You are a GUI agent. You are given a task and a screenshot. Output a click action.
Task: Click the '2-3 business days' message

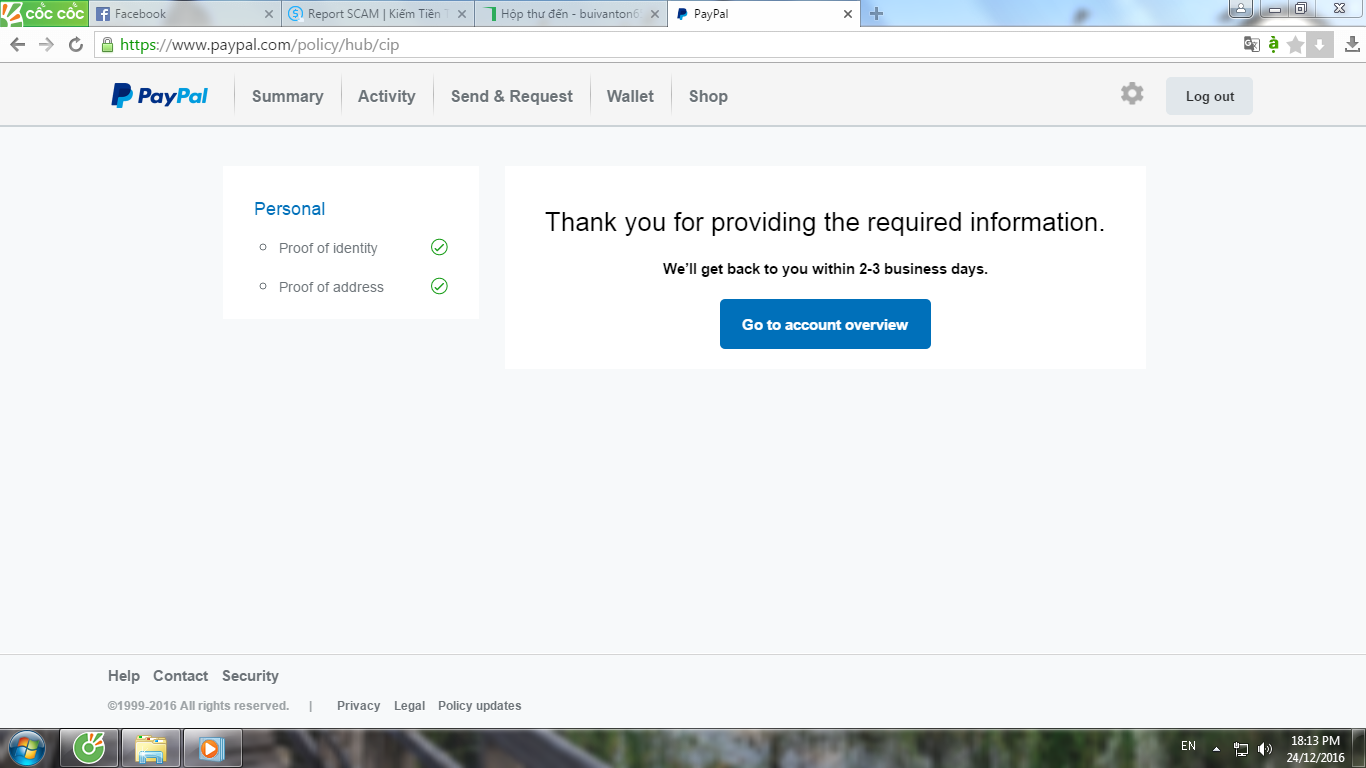825,269
